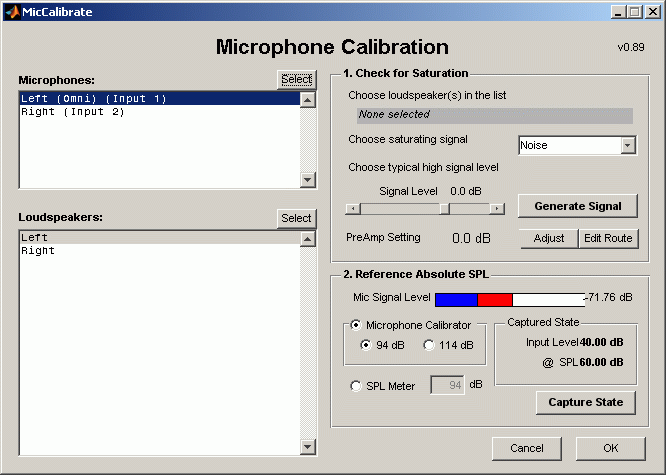Click Capture State button
Screen dimensions: 666x475
586,402
